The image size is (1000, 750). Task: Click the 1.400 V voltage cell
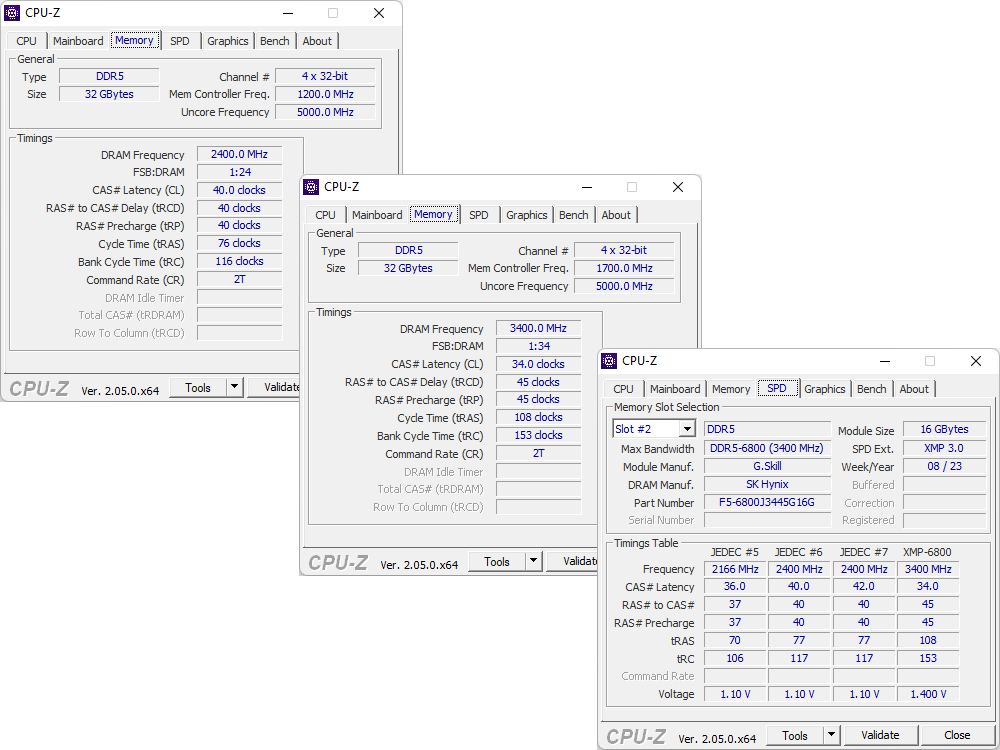point(928,694)
